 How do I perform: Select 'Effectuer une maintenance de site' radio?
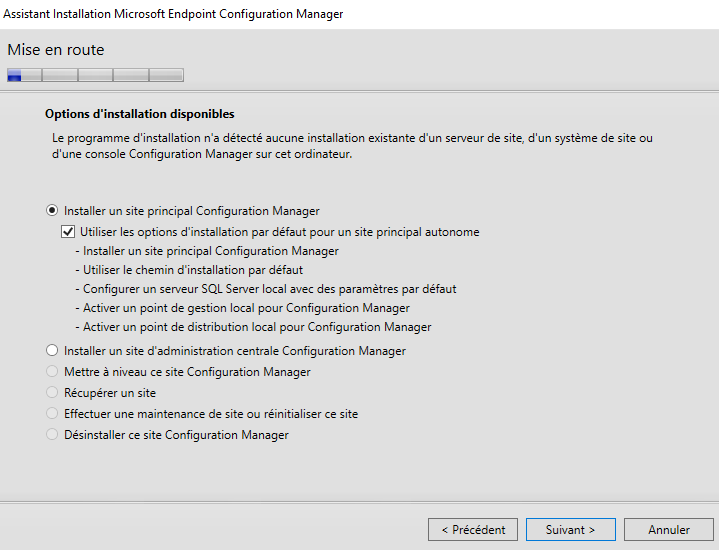tap(53, 414)
